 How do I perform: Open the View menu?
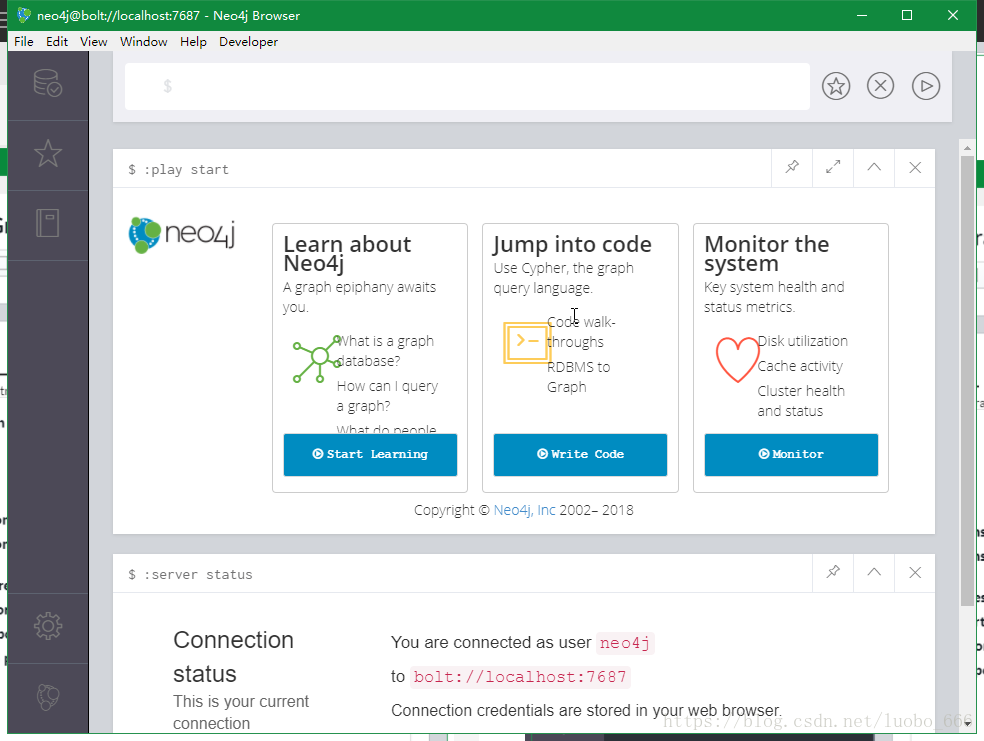pyautogui.click(x=94, y=41)
